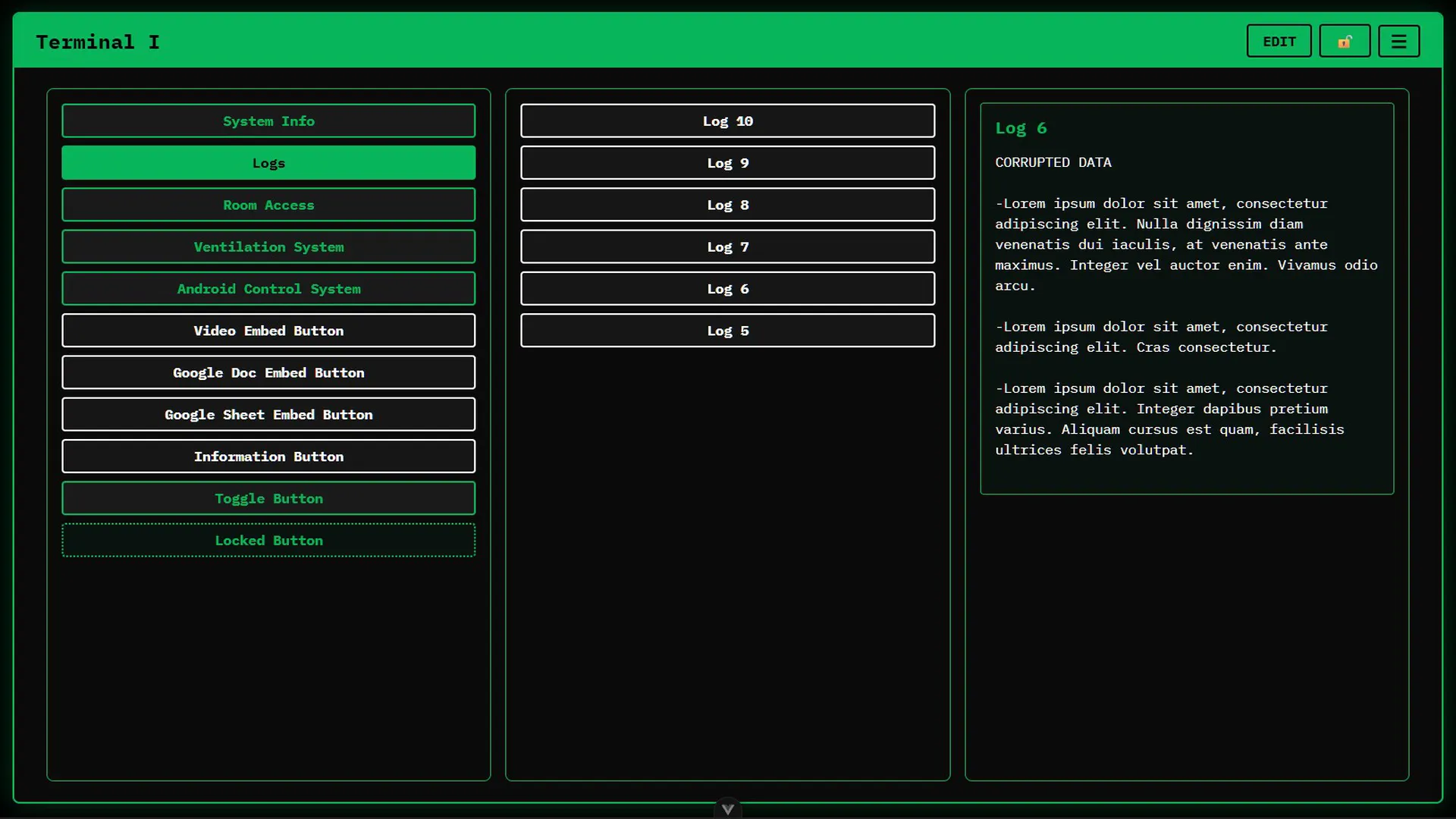Viewport: 1456px width, 819px height.
Task: Switch the Toggle Button
Action: point(268,498)
